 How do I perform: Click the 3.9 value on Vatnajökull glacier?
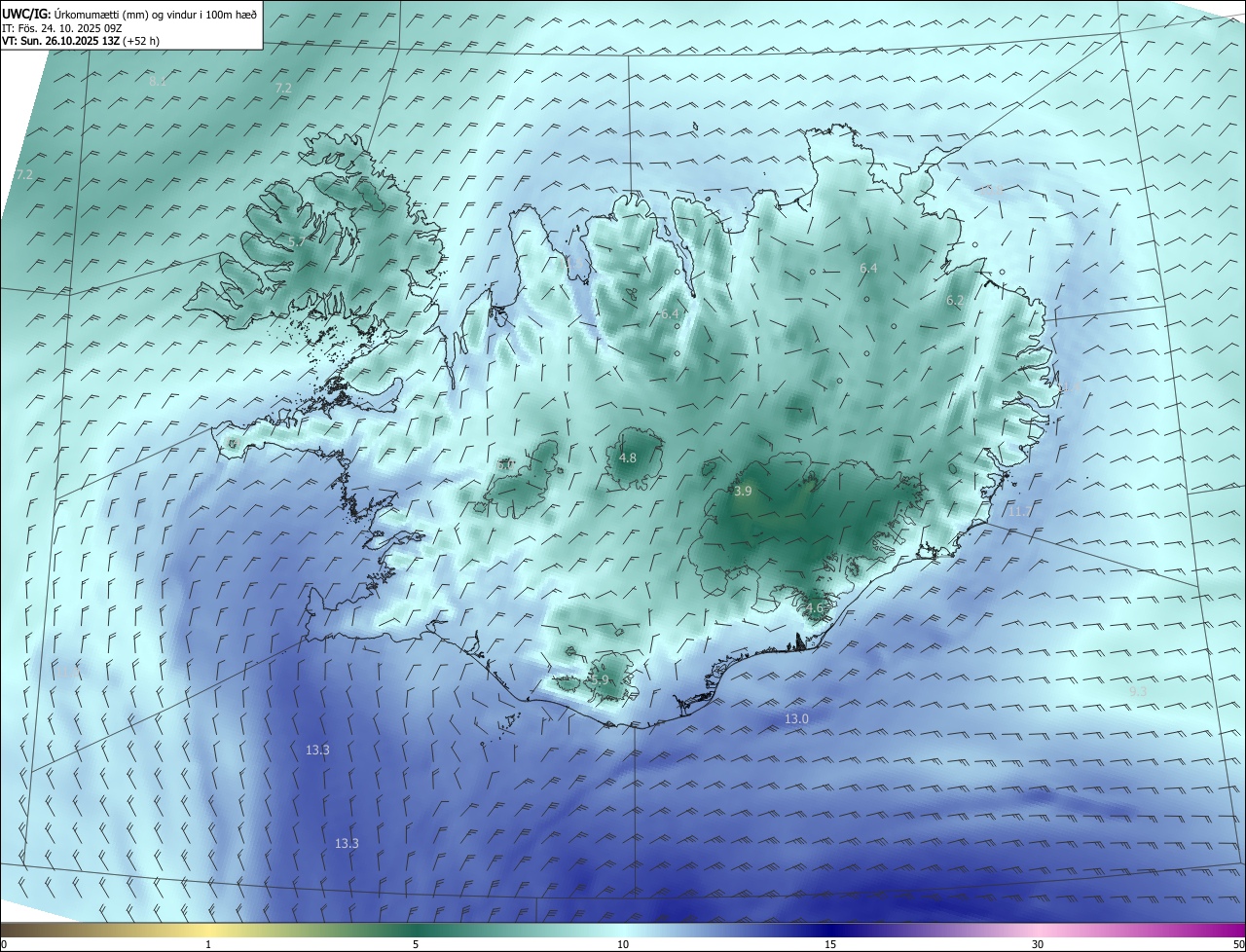click(x=743, y=492)
